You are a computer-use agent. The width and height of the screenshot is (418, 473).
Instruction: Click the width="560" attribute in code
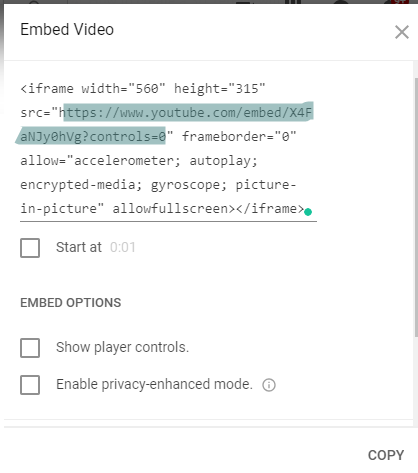point(123,89)
